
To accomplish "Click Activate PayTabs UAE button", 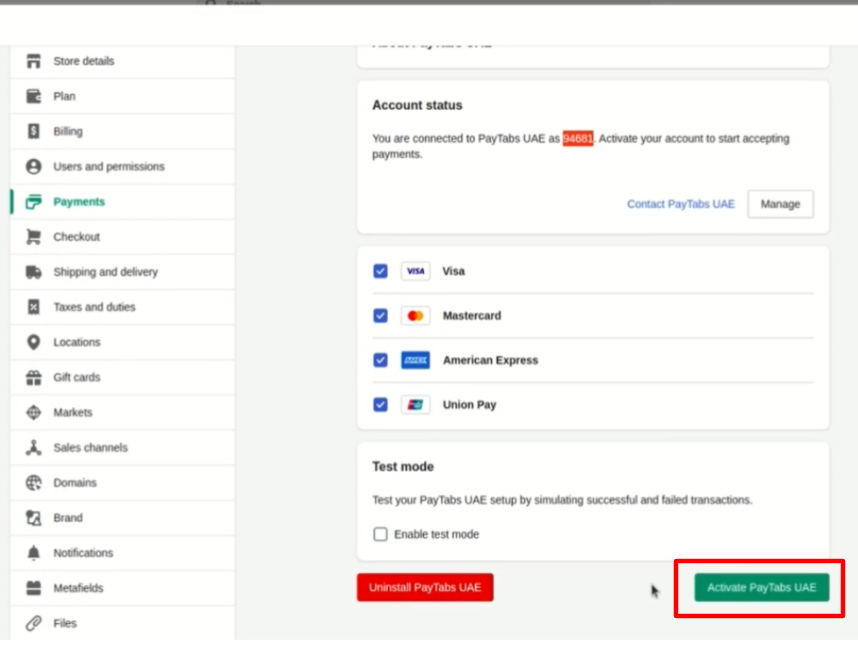I will tap(762, 588).
